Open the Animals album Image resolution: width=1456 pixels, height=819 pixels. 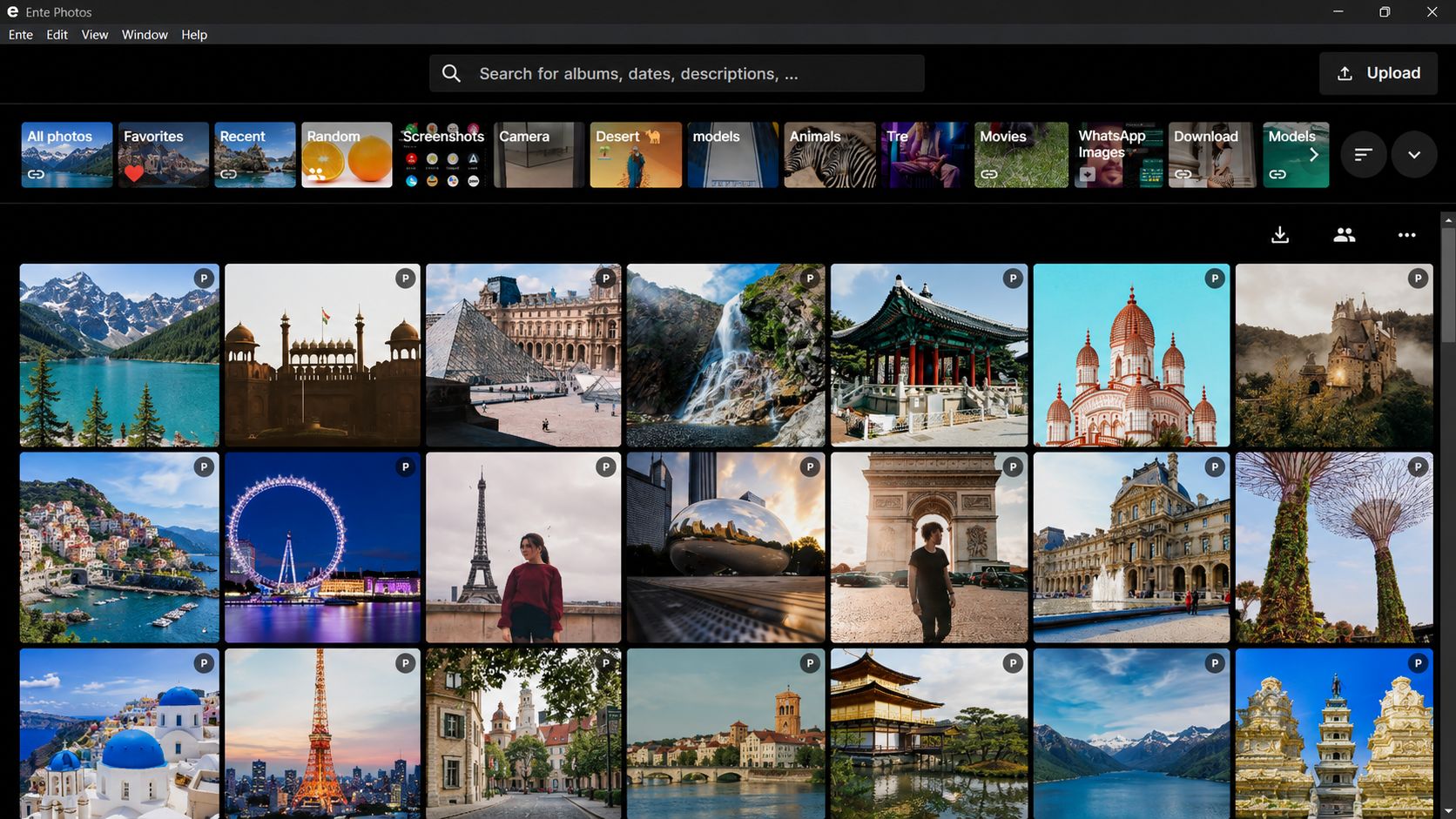coord(830,155)
